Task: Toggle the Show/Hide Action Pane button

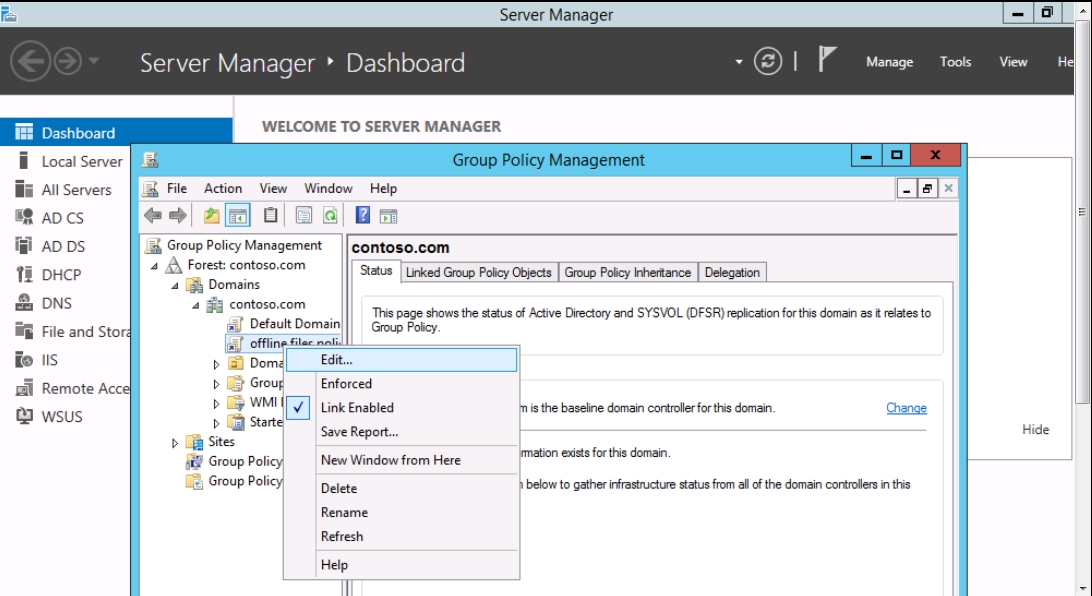Action: [389, 216]
